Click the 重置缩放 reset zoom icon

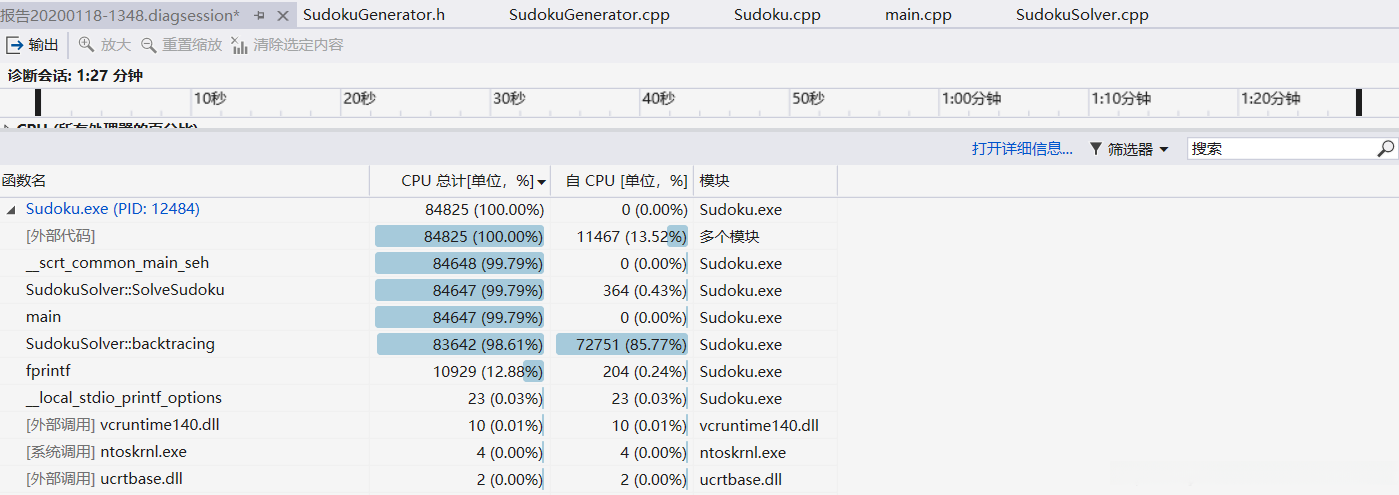point(149,45)
